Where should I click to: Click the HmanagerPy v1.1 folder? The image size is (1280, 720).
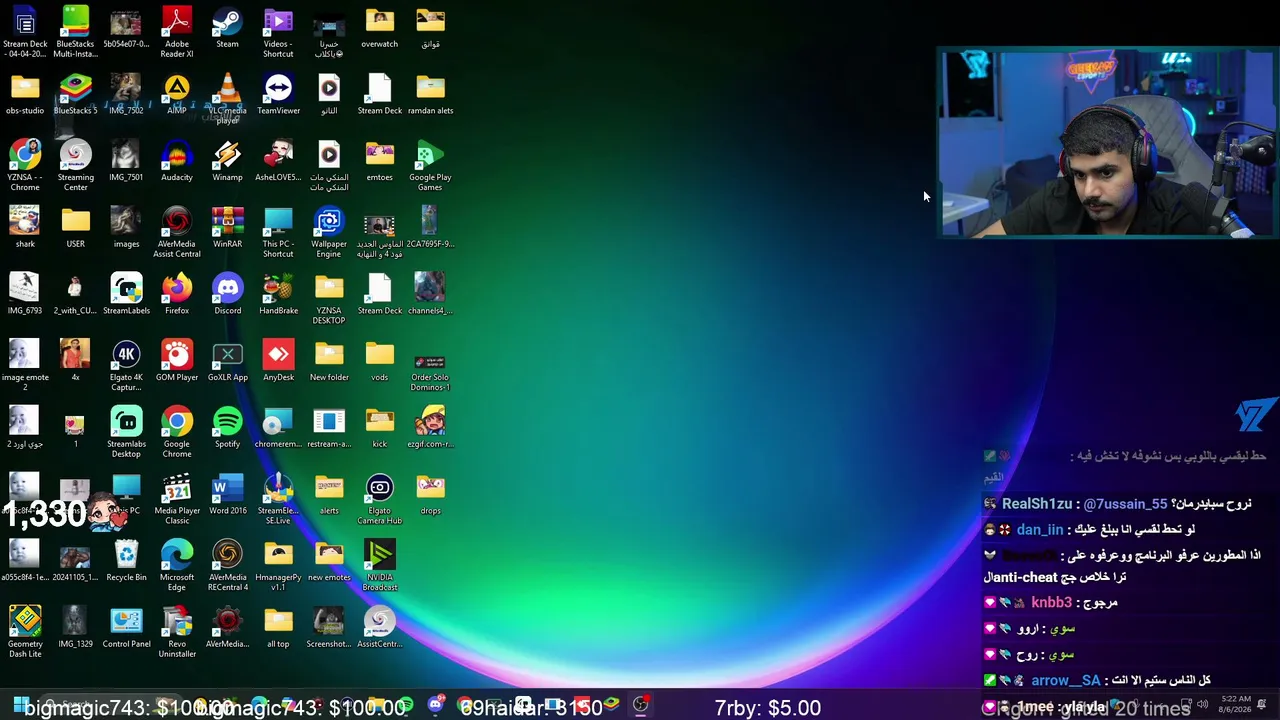(278, 566)
